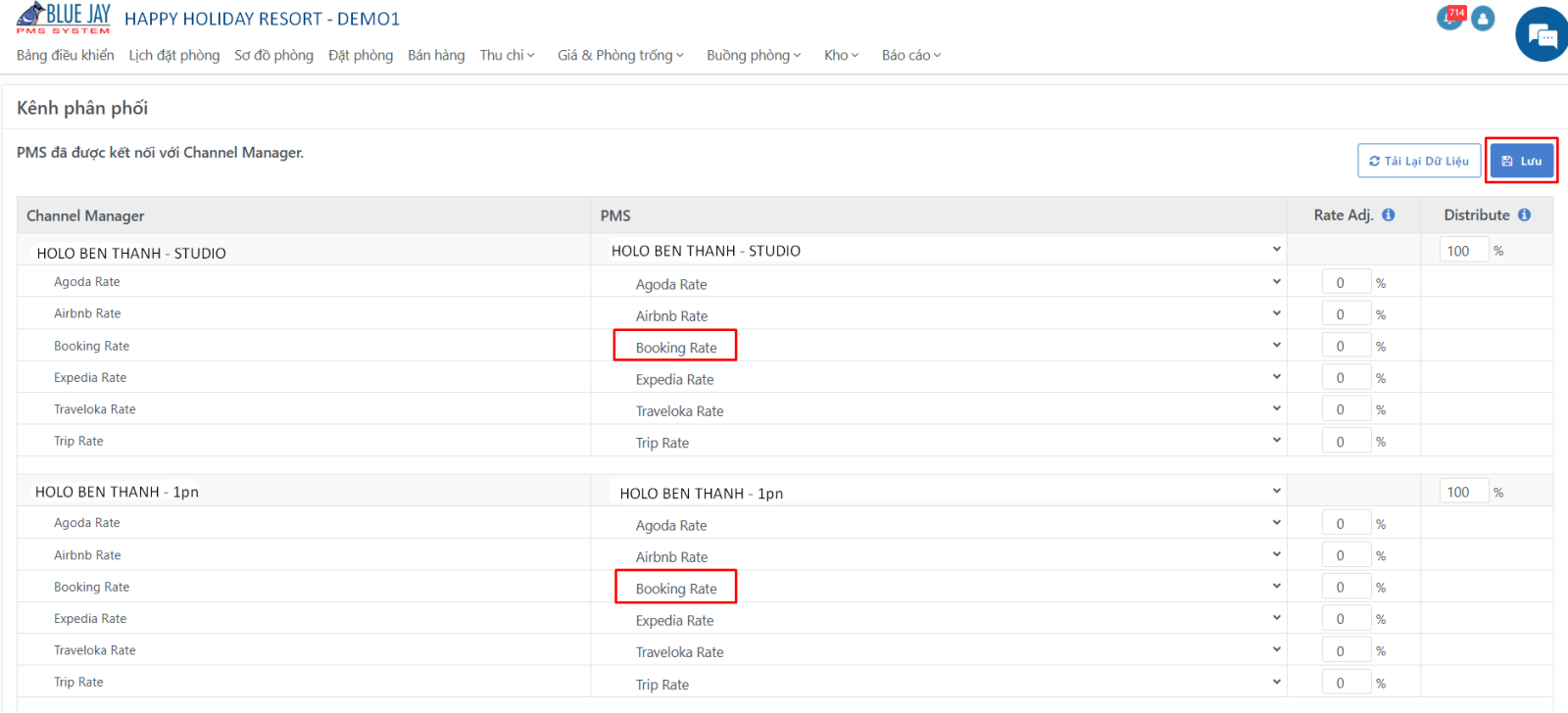Click Channel Manager Traveloka Rate under 1pn
The image size is (1568, 713).
(95, 650)
